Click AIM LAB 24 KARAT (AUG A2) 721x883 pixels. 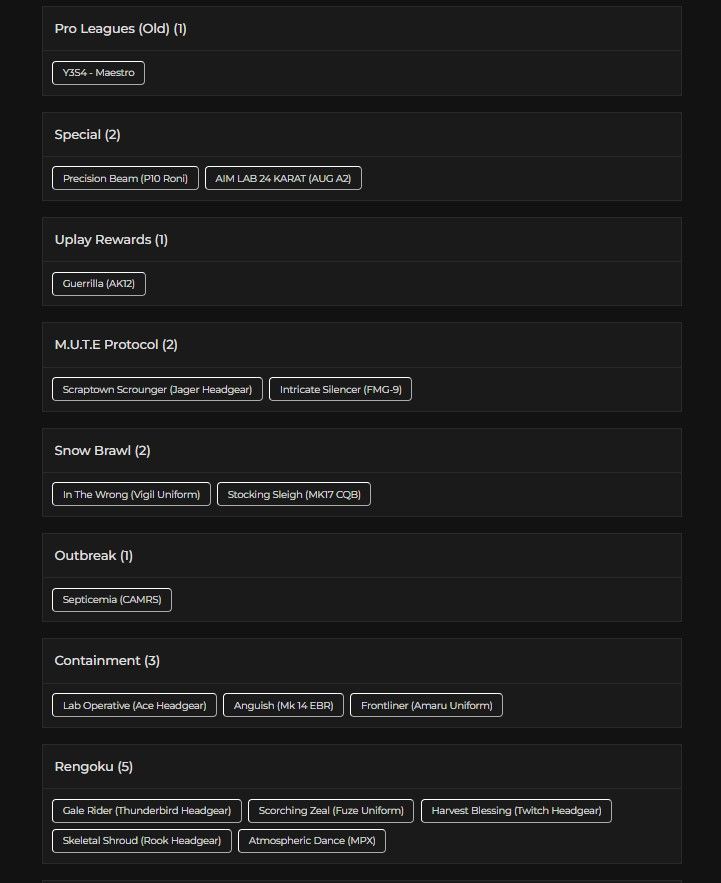click(283, 178)
